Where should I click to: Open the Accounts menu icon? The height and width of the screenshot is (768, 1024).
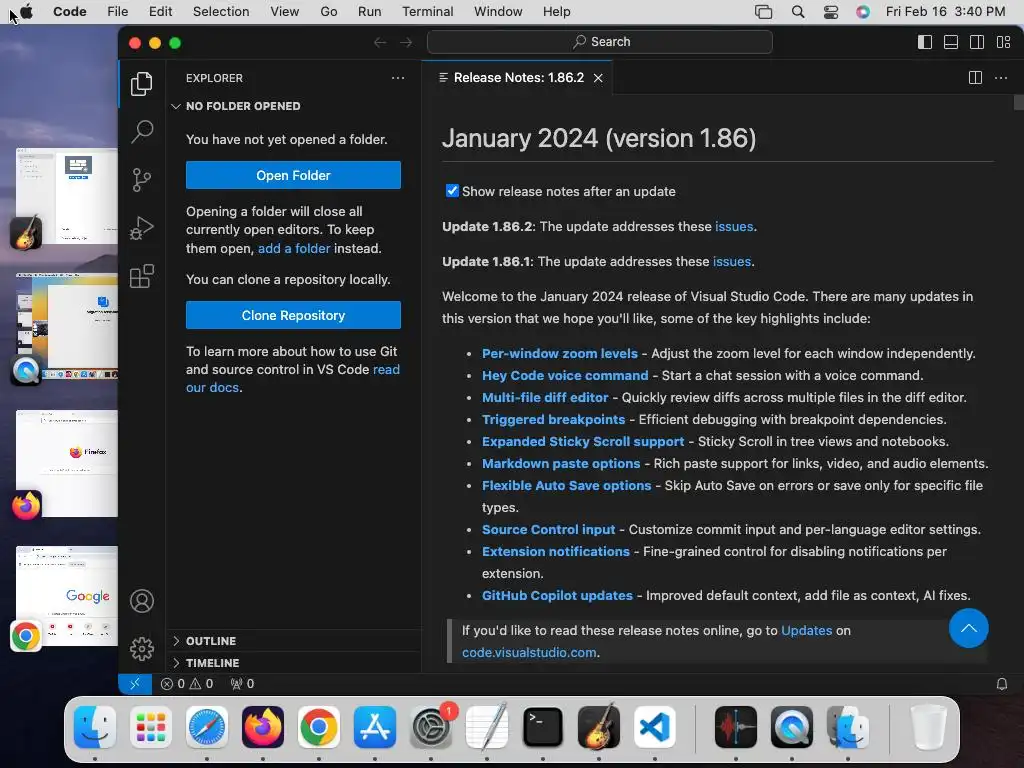click(x=142, y=601)
